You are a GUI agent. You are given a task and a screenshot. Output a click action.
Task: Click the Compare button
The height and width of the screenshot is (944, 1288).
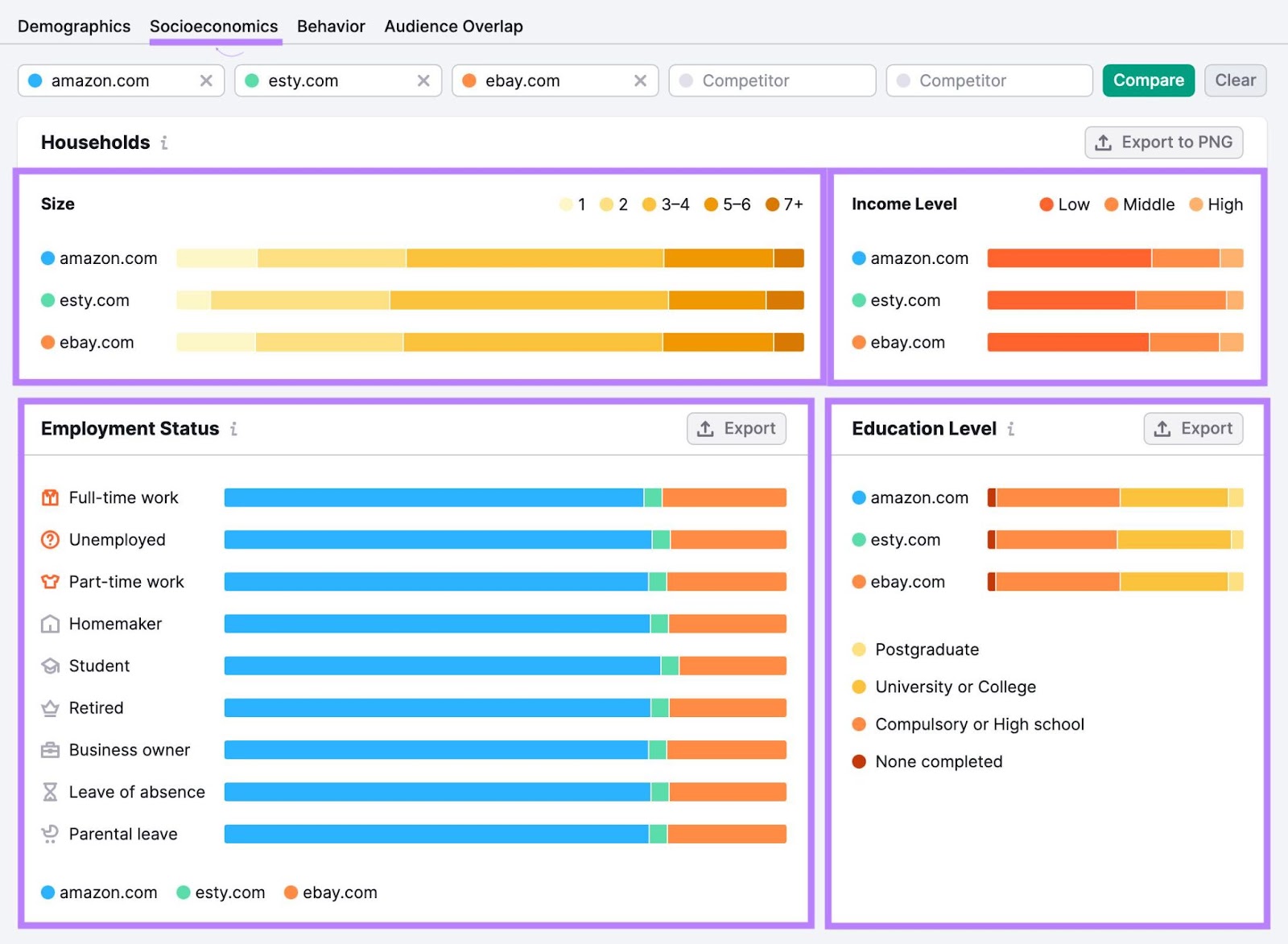coord(1148,80)
